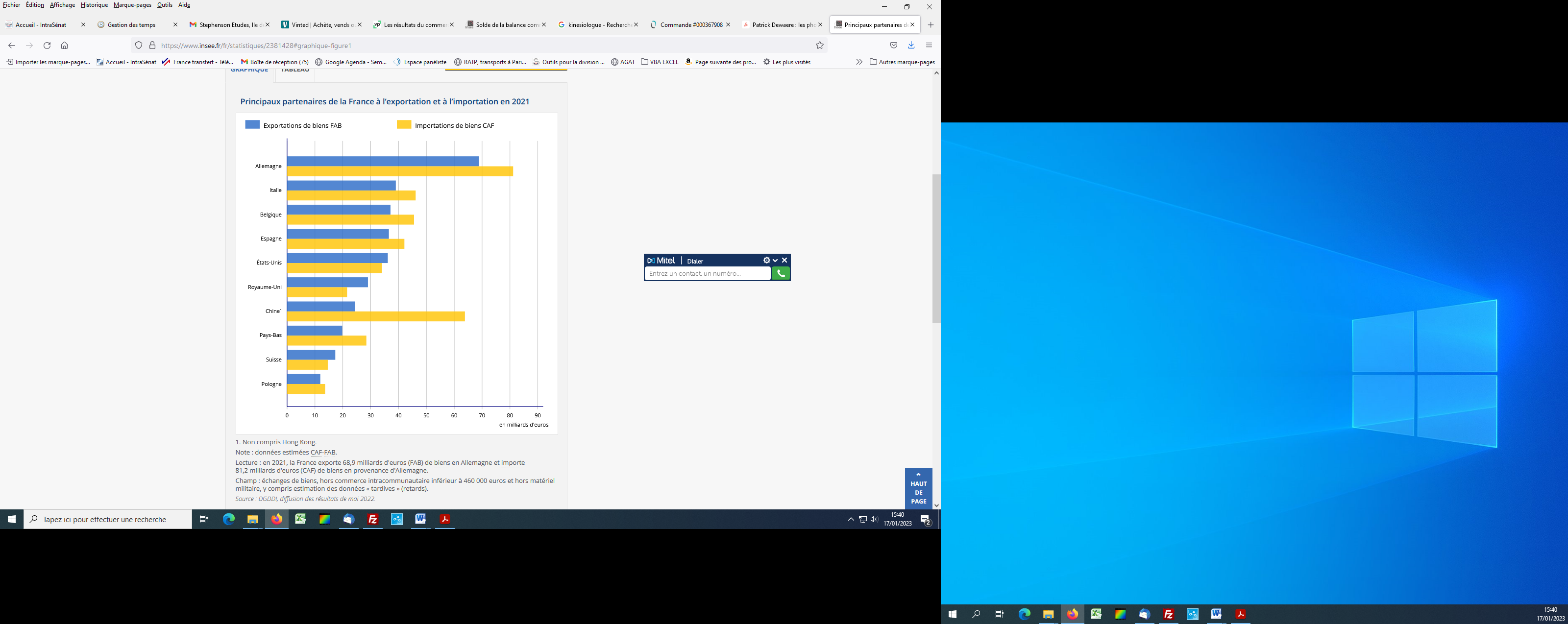Click Mitel contact number input field
This screenshot has width=1568, height=624.
[707, 274]
